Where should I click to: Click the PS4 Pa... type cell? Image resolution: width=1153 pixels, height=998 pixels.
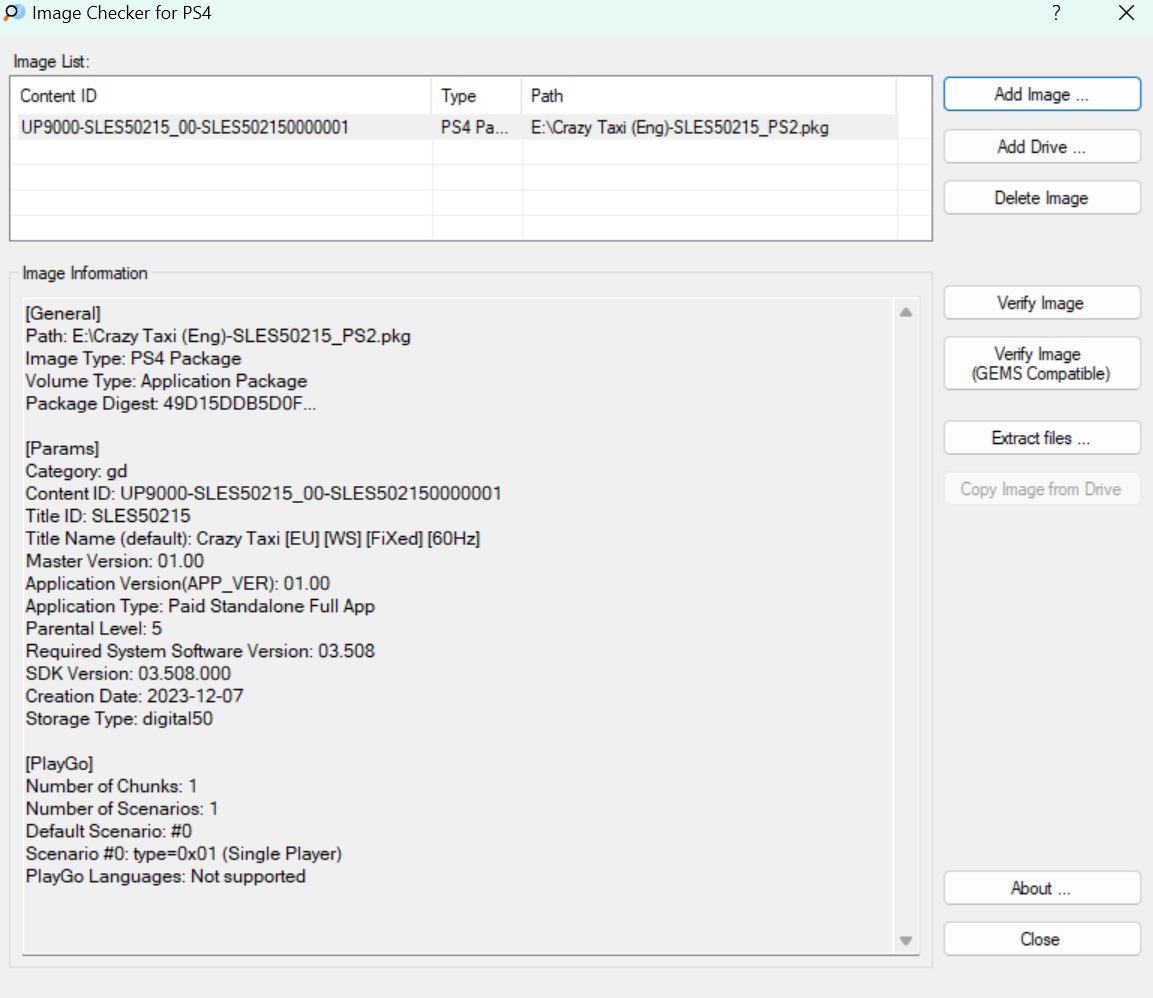(x=475, y=127)
